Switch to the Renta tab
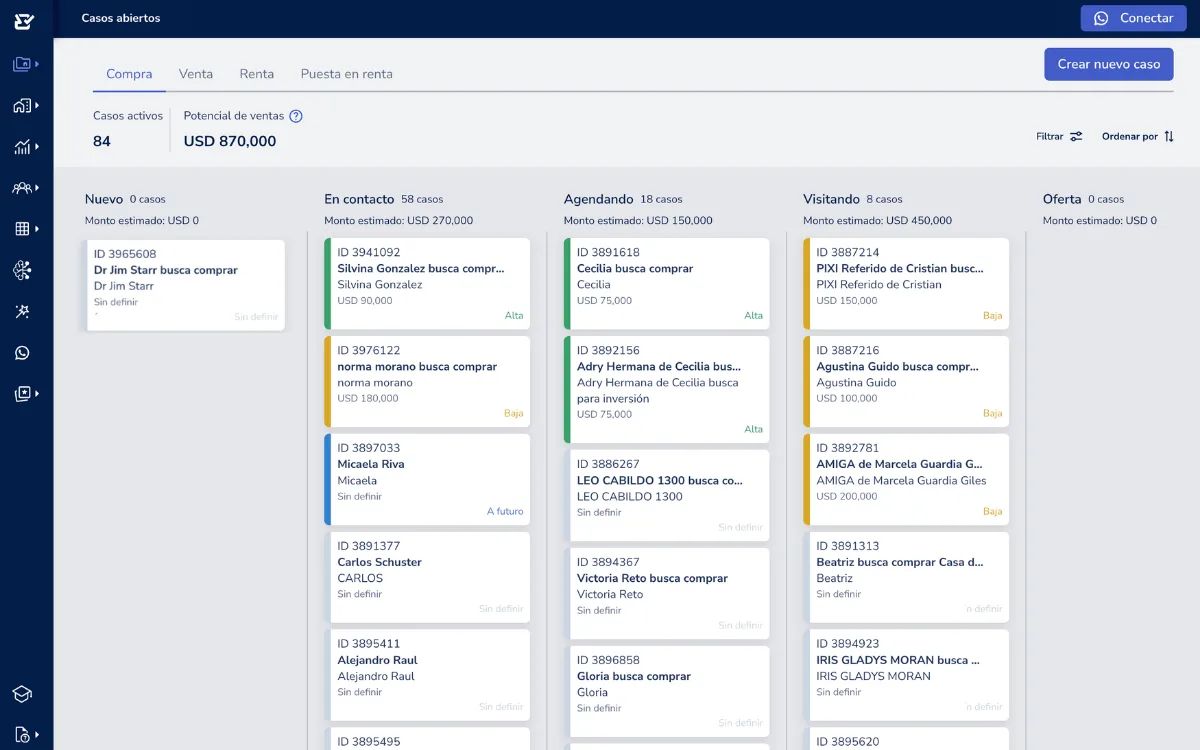The width and height of the screenshot is (1200, 750). coord(257,74)
